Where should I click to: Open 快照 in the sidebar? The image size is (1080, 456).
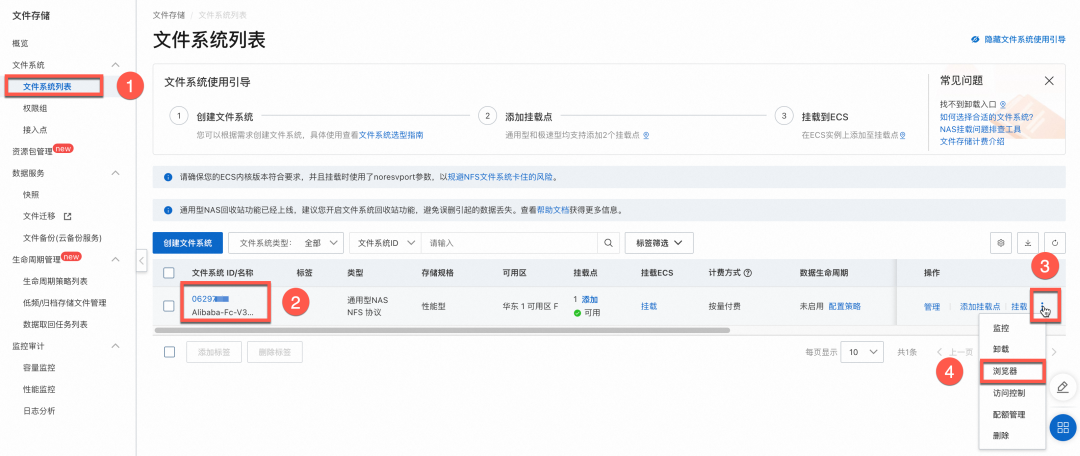click(31, 194)
